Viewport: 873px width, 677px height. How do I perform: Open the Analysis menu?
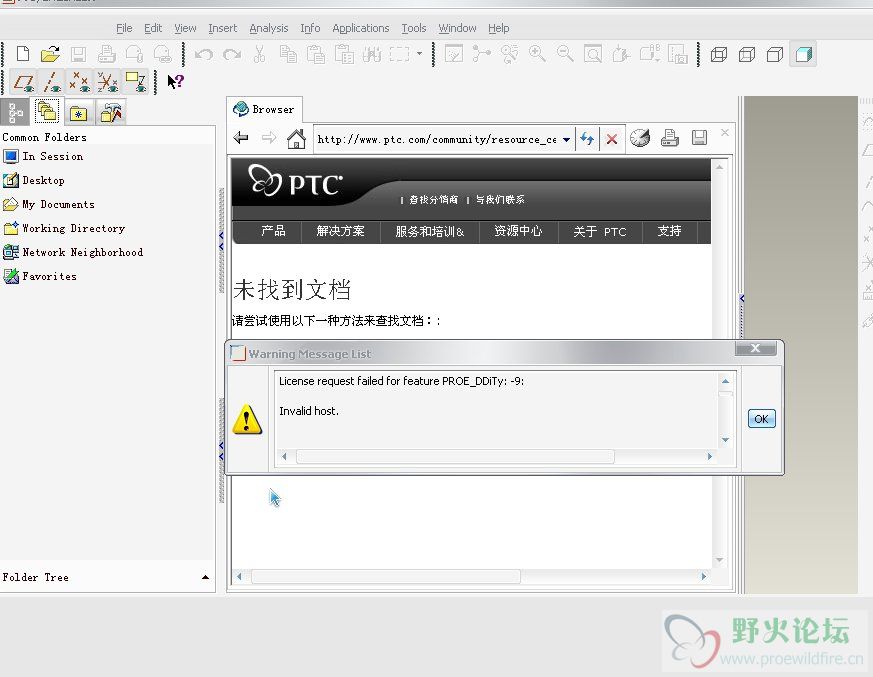(268, 28)
